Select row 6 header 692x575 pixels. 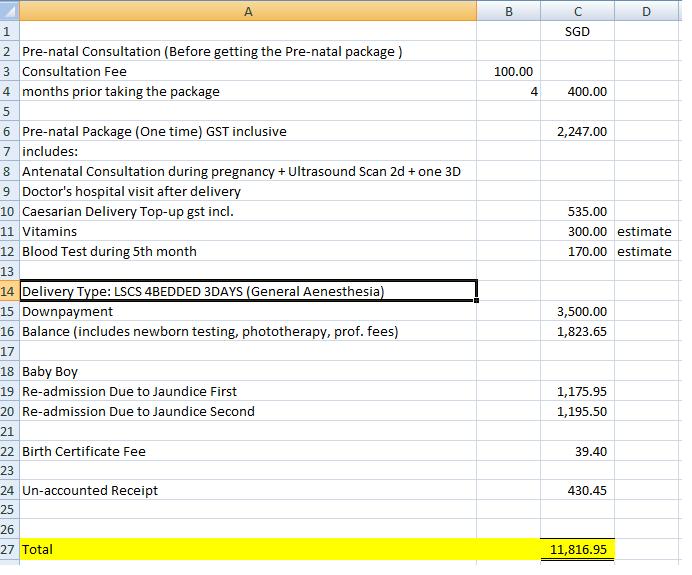pyautogui.click(x=9, y=131)
